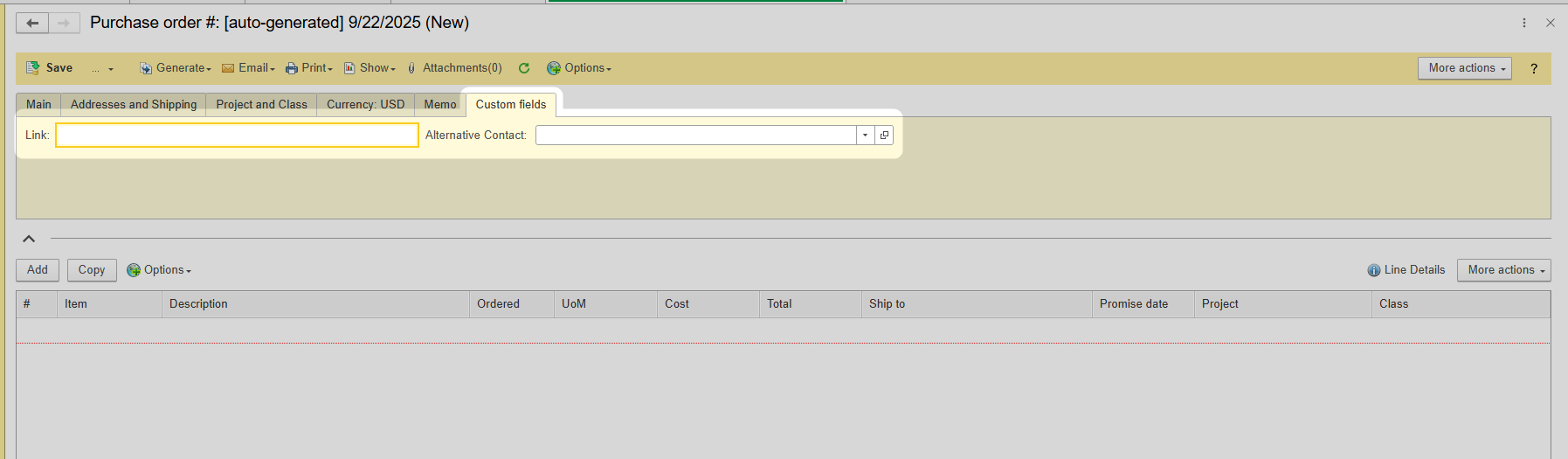Open the Project and Class tab
Screen dimensions: 1568x459
click(x=261, y=105)
